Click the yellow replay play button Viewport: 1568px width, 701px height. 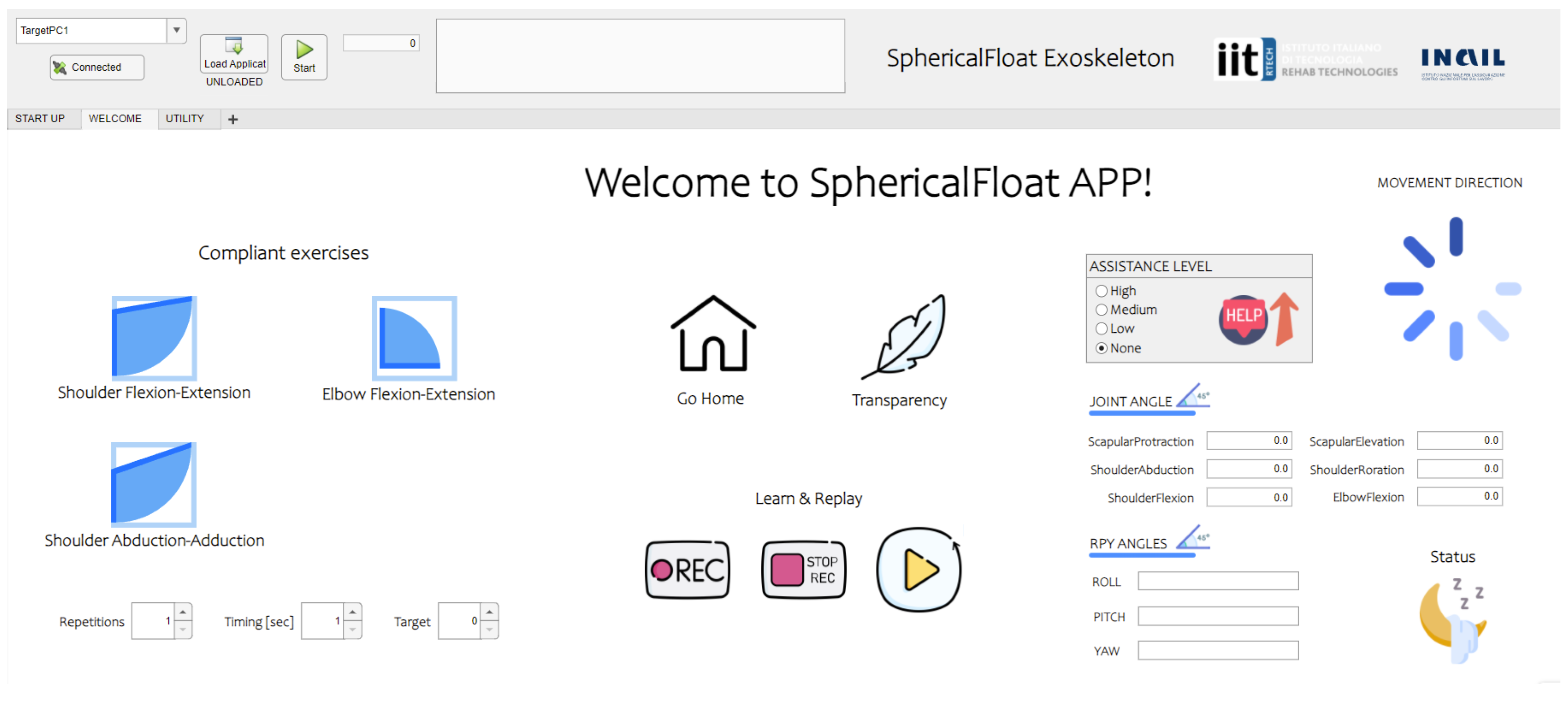click(x=918, y=570)
